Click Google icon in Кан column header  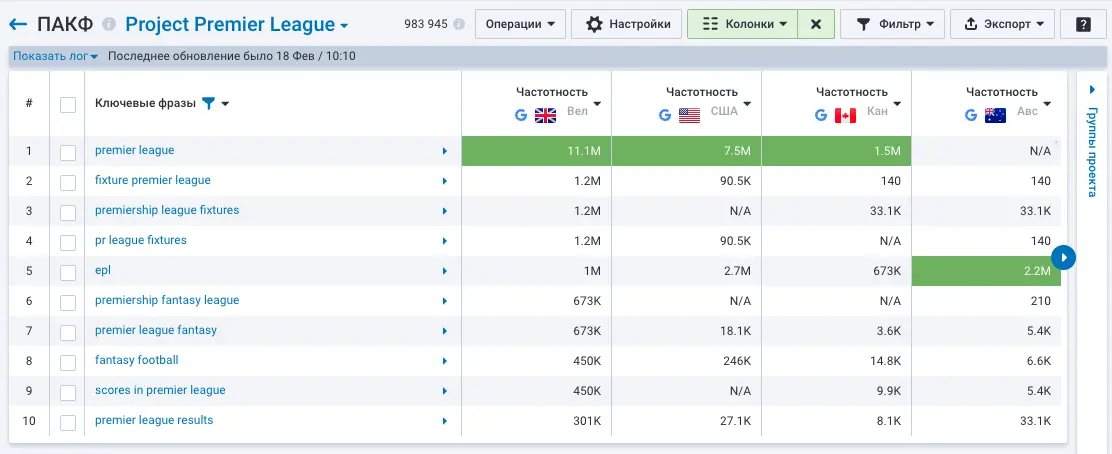coord(821,115)
